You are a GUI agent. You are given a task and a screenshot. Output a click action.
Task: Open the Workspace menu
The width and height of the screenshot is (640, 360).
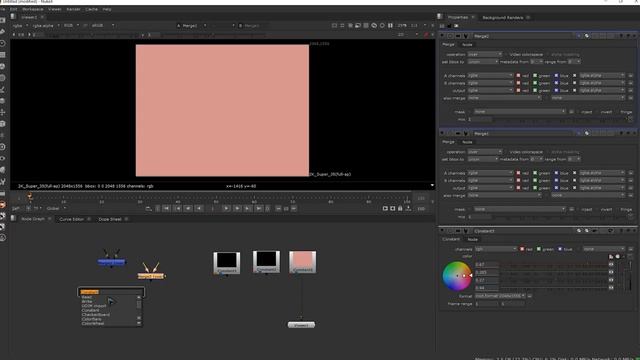[x=33, y=9]
